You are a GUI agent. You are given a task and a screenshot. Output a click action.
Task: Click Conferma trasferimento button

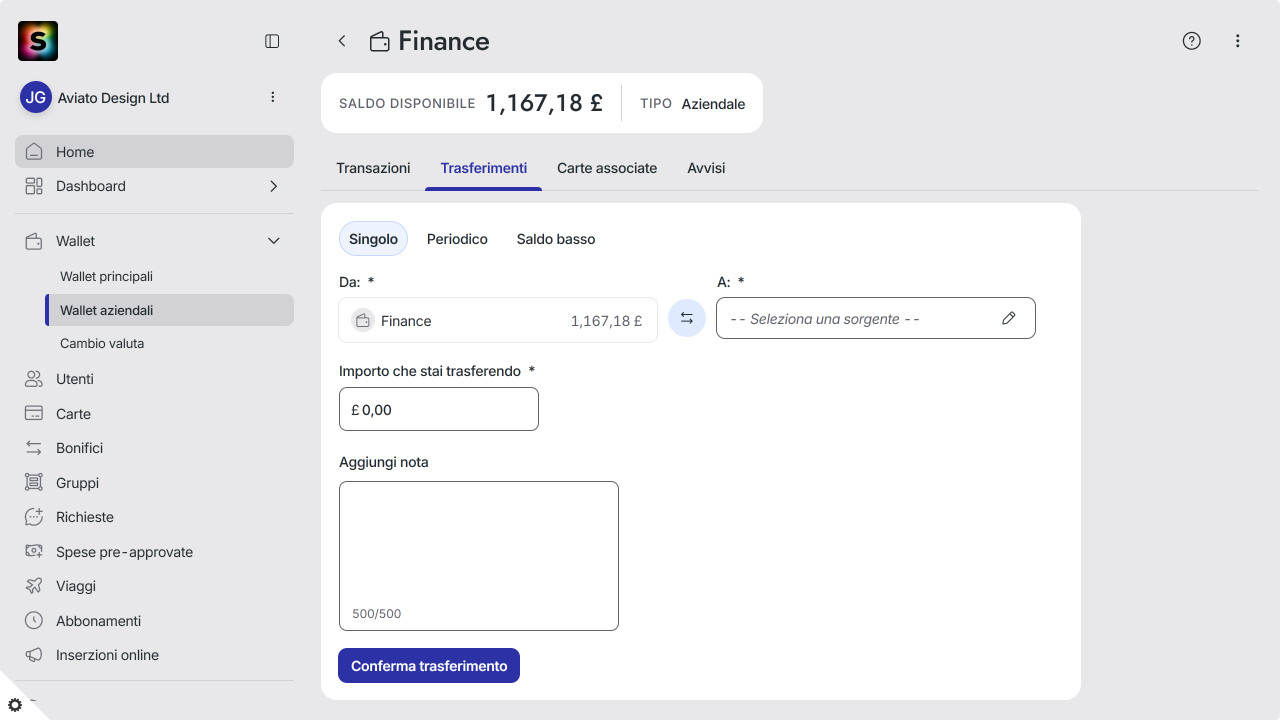429,666
